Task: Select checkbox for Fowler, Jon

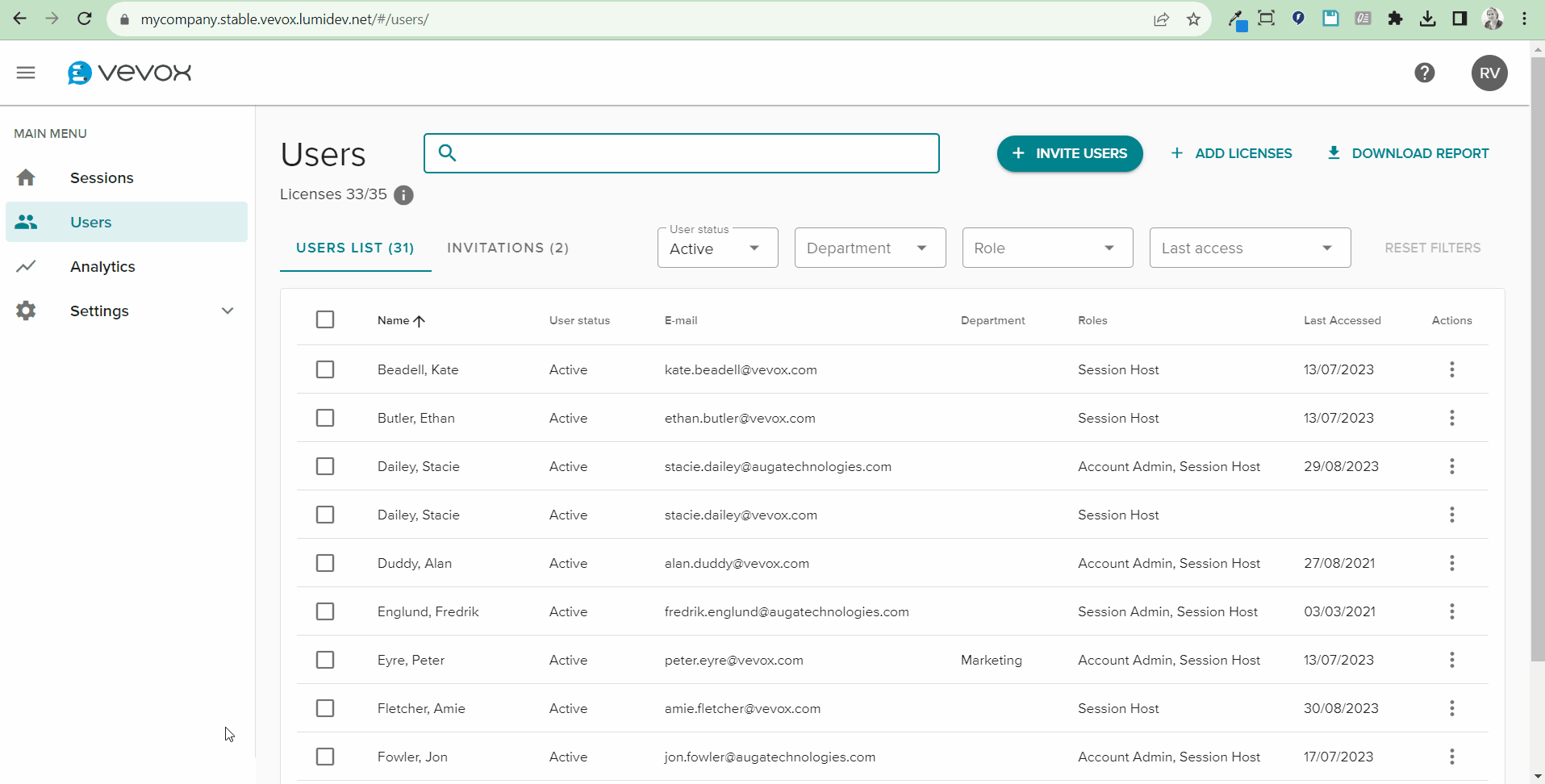Action: (x=325, y=757)
